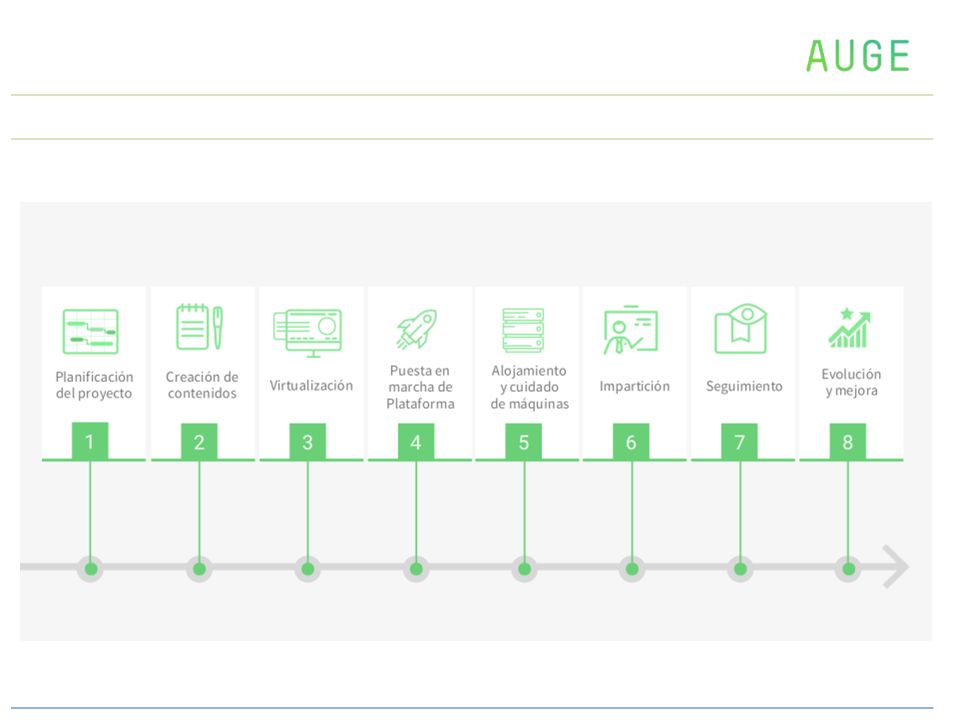
Task: Click the notepad and pen icon
Action: 200,327
